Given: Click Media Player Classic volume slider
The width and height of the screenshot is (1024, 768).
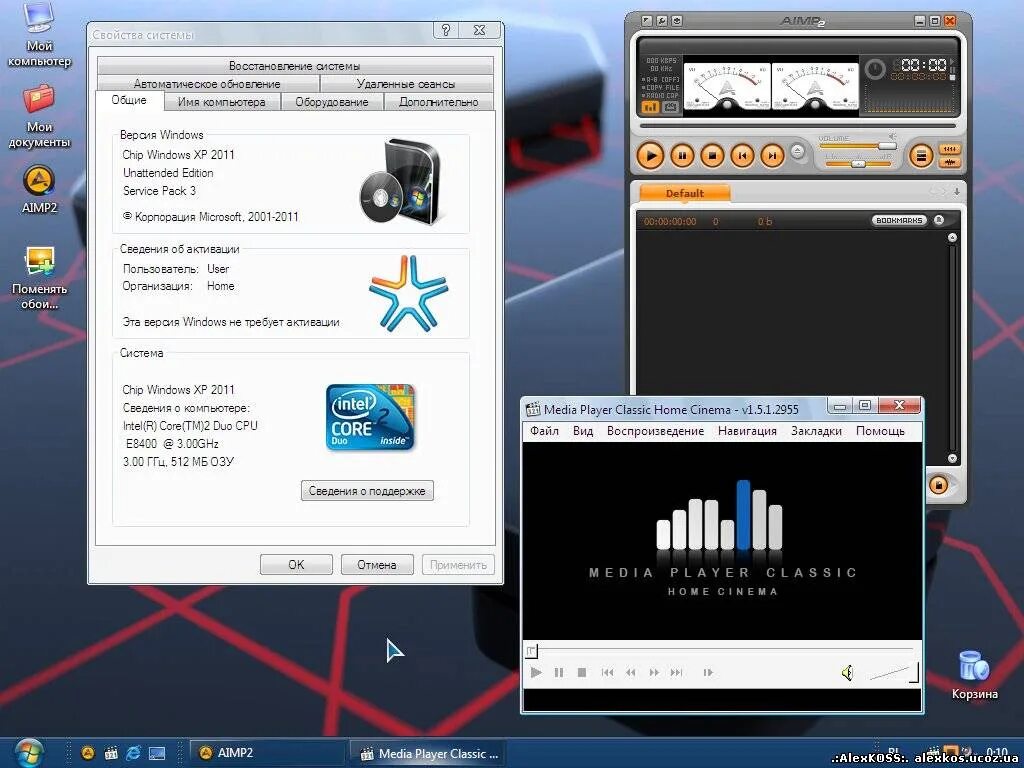Looking at the screenshot, I should pos(894,673).
